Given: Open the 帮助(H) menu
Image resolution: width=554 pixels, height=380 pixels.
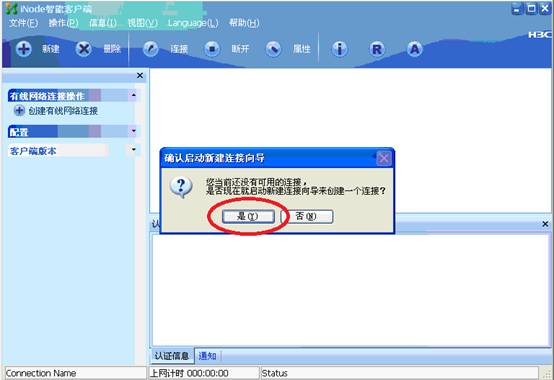Looking at the screenshot, I should (x=244, y=23).
